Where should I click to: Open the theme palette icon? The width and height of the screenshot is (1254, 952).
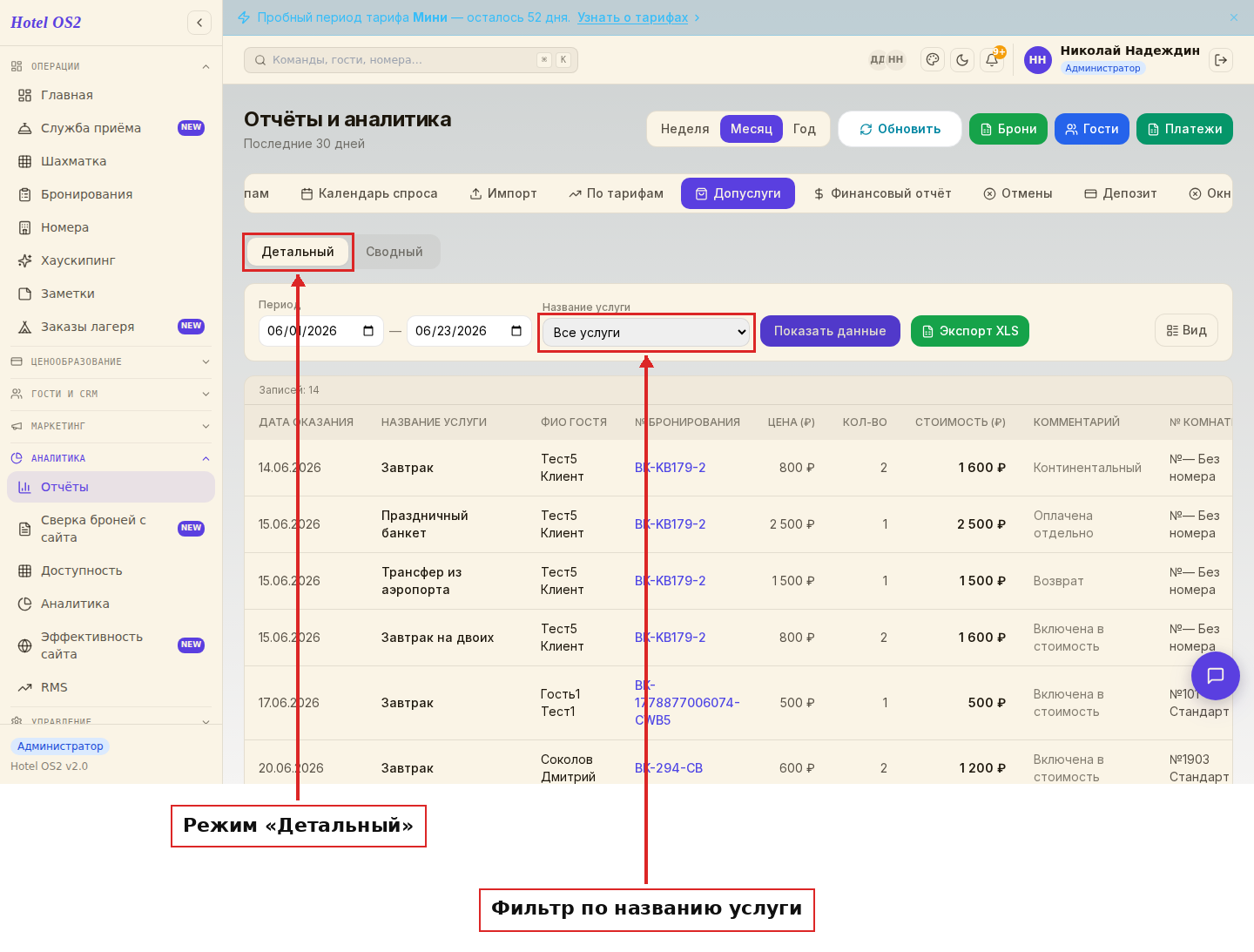pyautogui.click(x=933, y=60)
